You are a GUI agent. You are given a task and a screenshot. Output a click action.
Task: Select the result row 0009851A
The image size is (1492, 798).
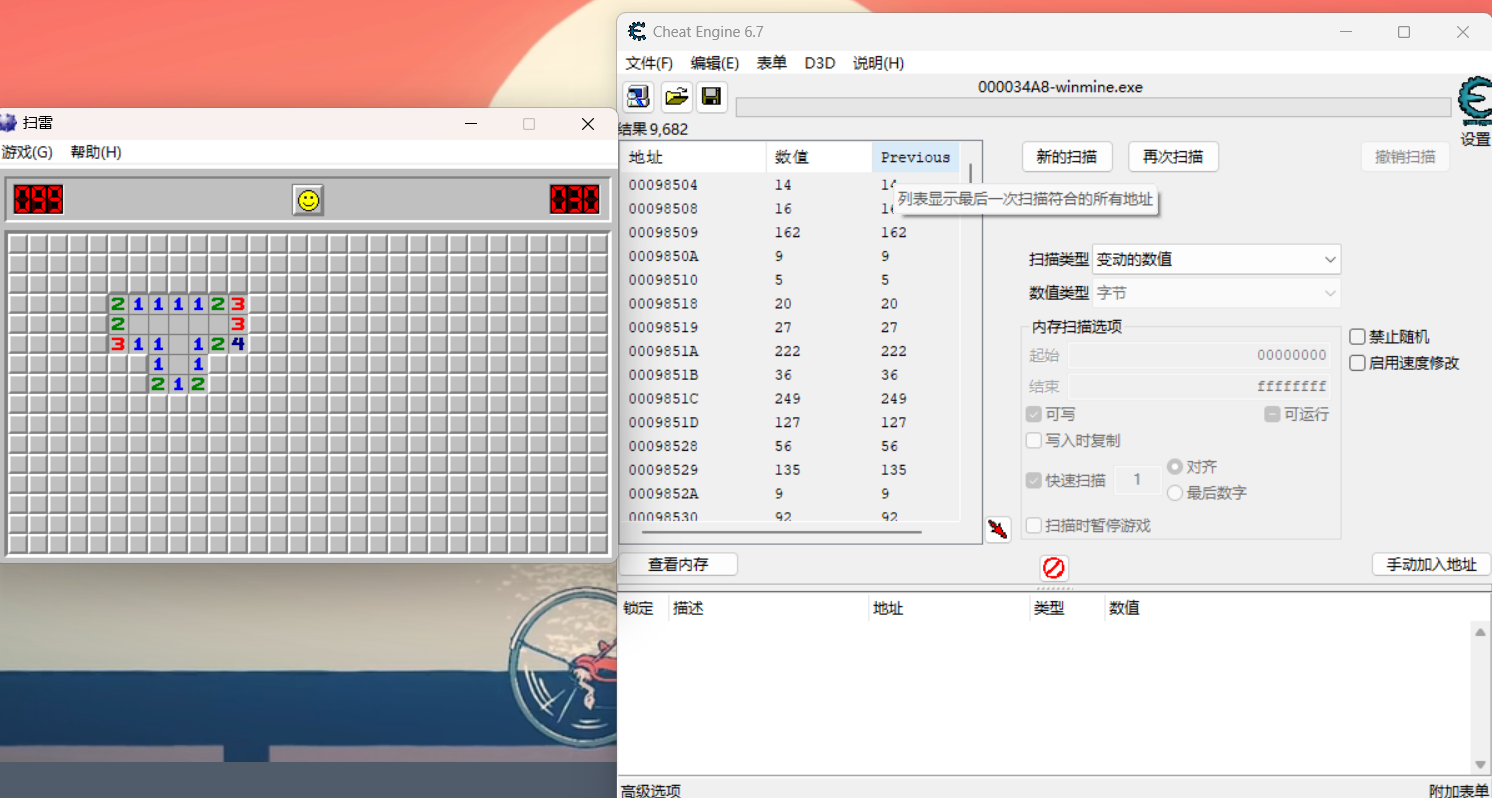coord(790,351)
